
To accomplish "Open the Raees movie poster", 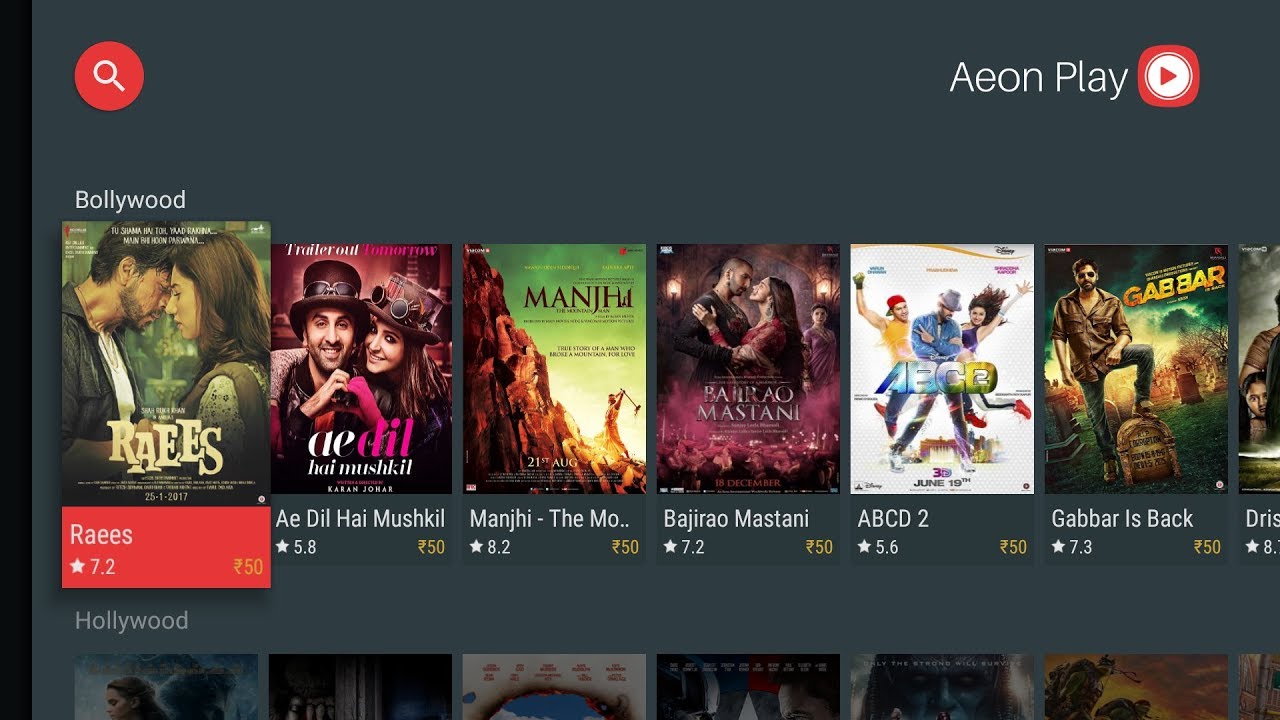I will (166, 364).
